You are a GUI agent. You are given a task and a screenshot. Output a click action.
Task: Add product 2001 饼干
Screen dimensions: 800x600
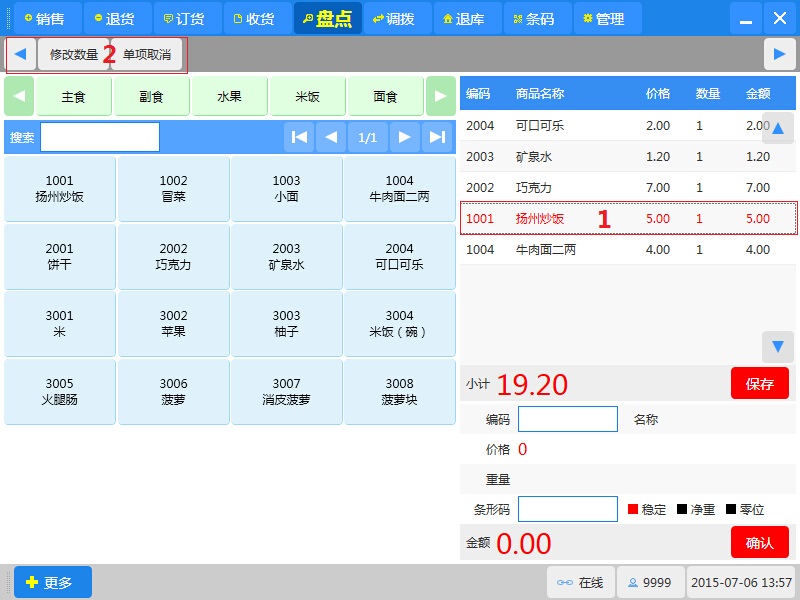(60, 257)
